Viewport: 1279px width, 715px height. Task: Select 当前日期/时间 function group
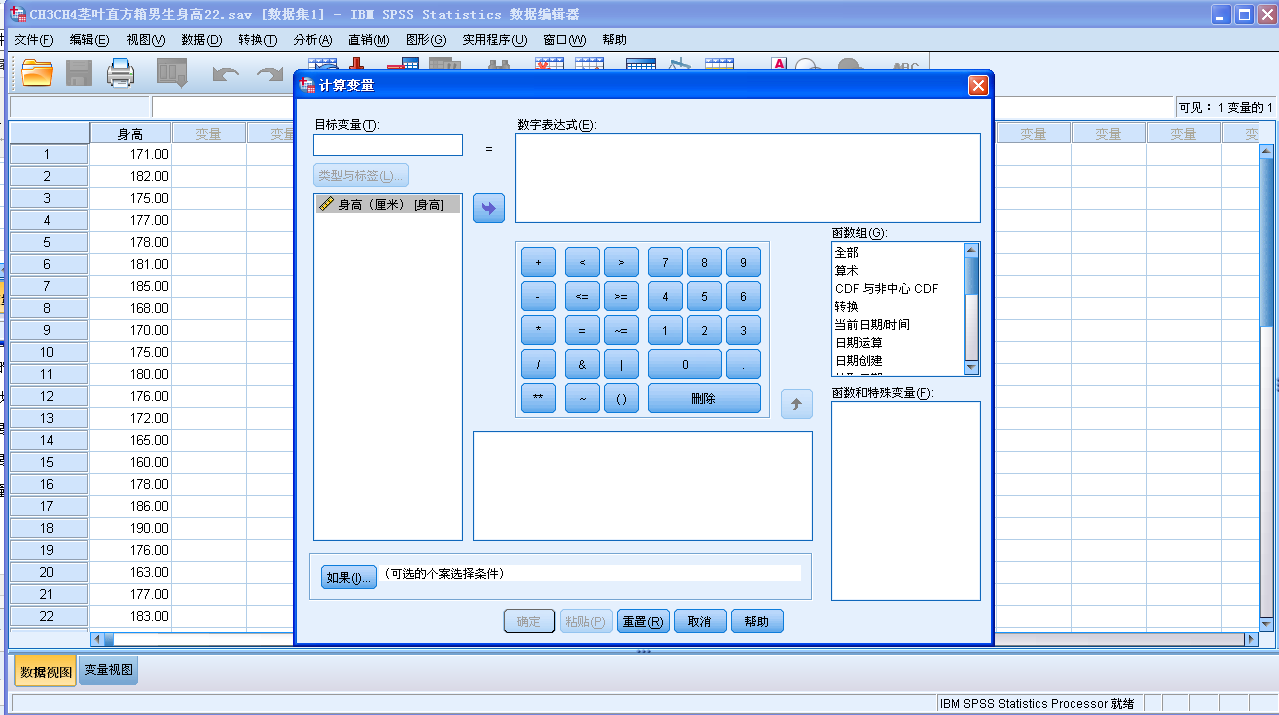[872, 325]
